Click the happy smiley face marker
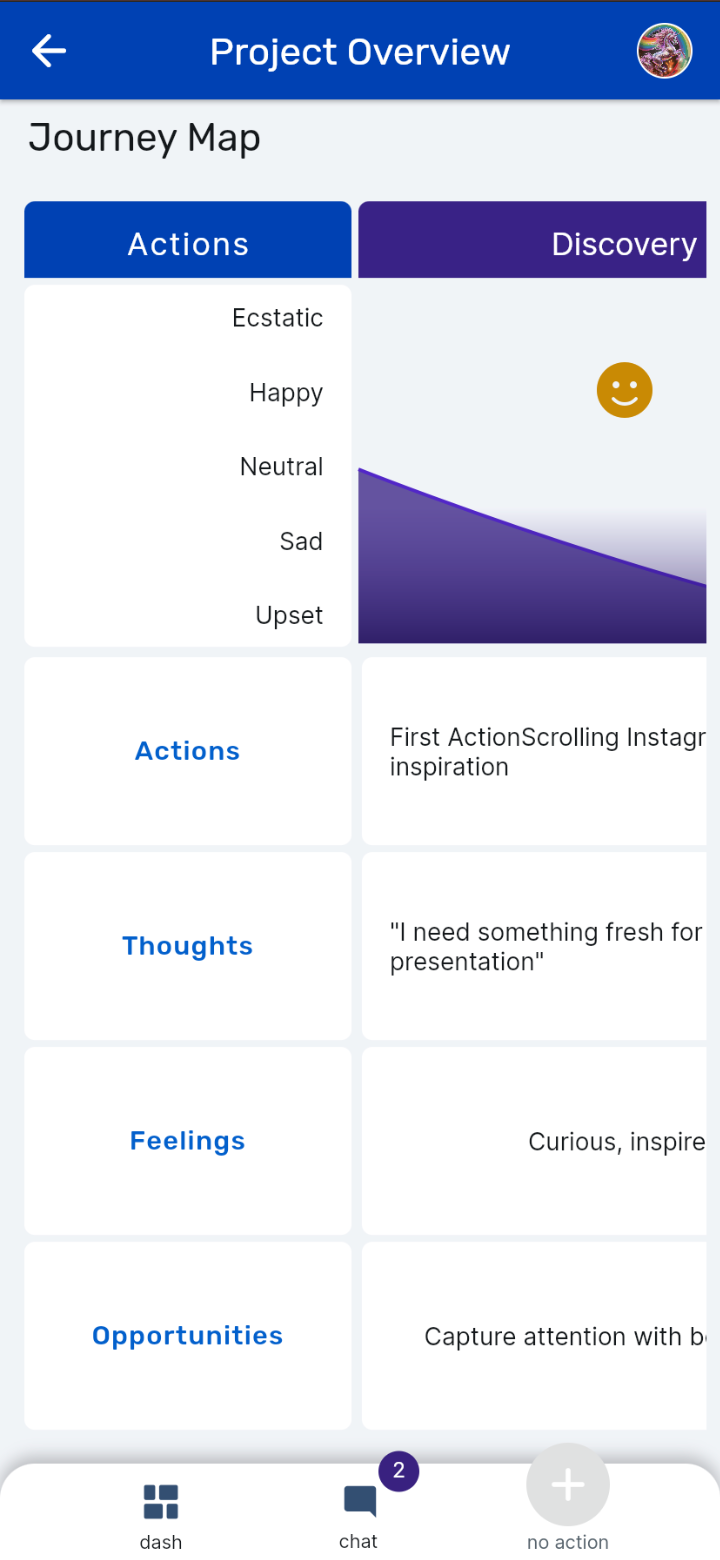The width and height of the screenshot is (720, 1560). (x=624, y=390)
